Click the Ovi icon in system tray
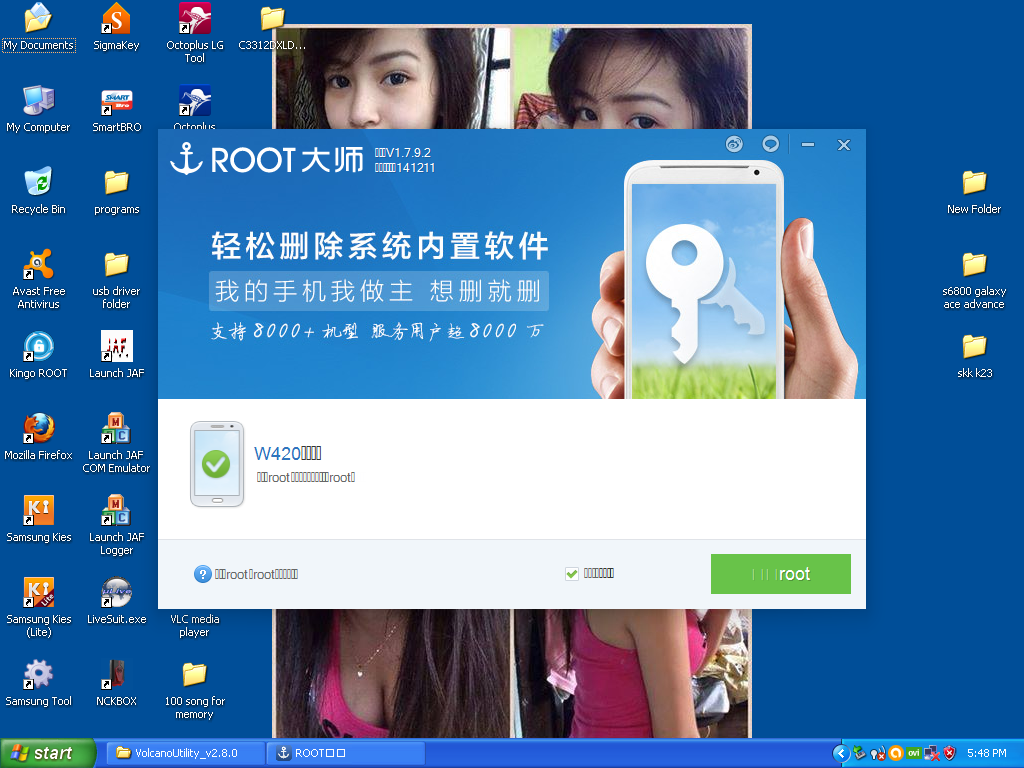Viewport: 1024px width, 768px height. pos(912,753)
